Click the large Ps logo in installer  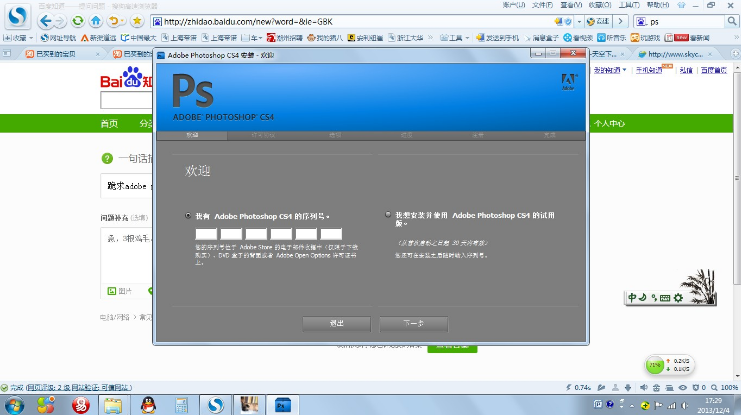(x=193, y=91)
